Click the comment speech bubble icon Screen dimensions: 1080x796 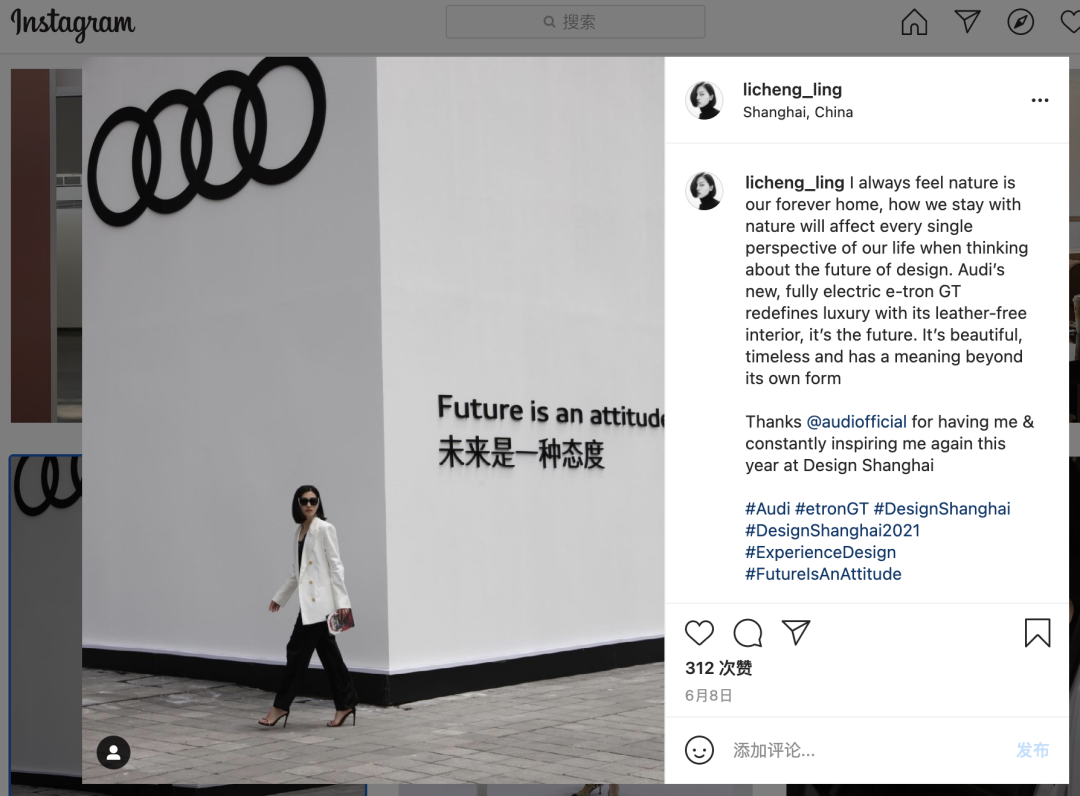point(747,633)
